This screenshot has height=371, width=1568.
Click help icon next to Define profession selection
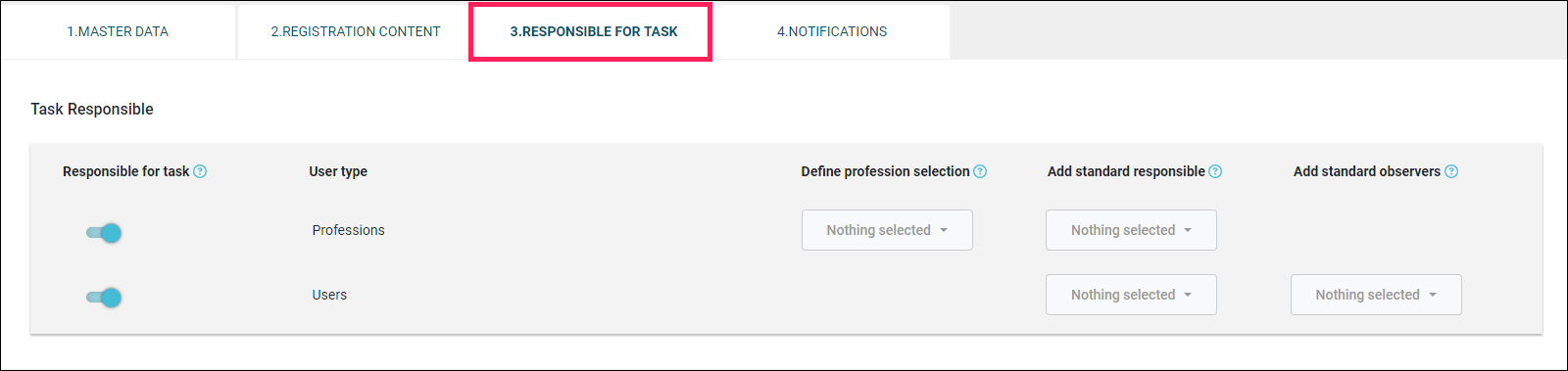pos(980,171)
